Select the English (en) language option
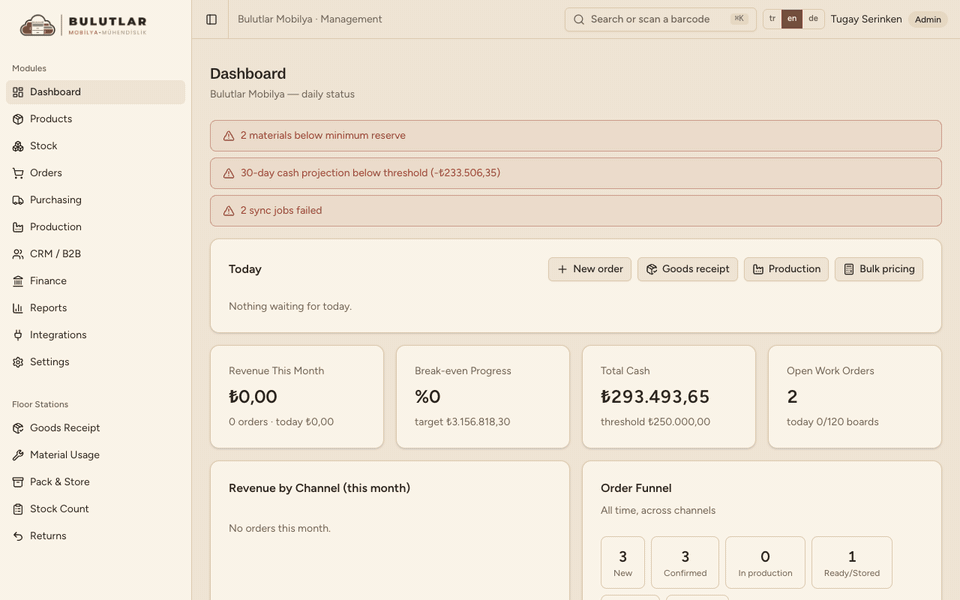 pyautogui.click(x=792, y=19)
